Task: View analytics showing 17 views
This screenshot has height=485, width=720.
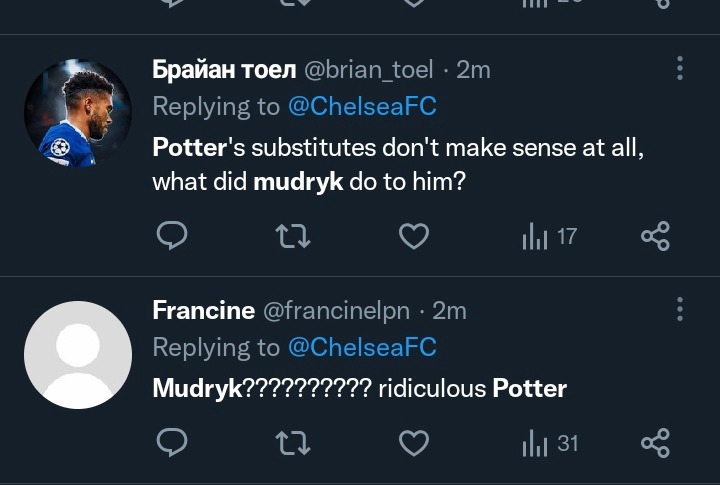Action: pyautogui.click(x=549, y=236)
